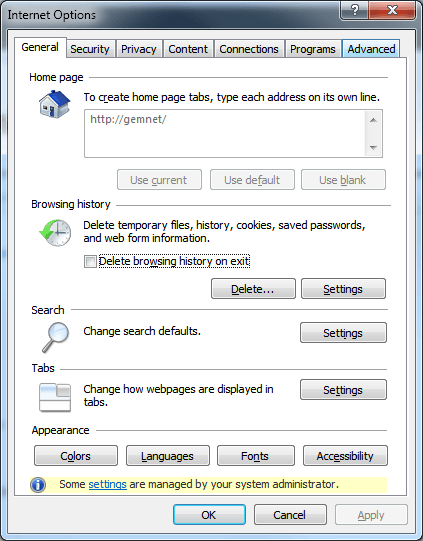Click the blue information icon beside administrator notice
Image resolution: width=423 pixels, height=541 pixels.
click(x=38, y=485)
